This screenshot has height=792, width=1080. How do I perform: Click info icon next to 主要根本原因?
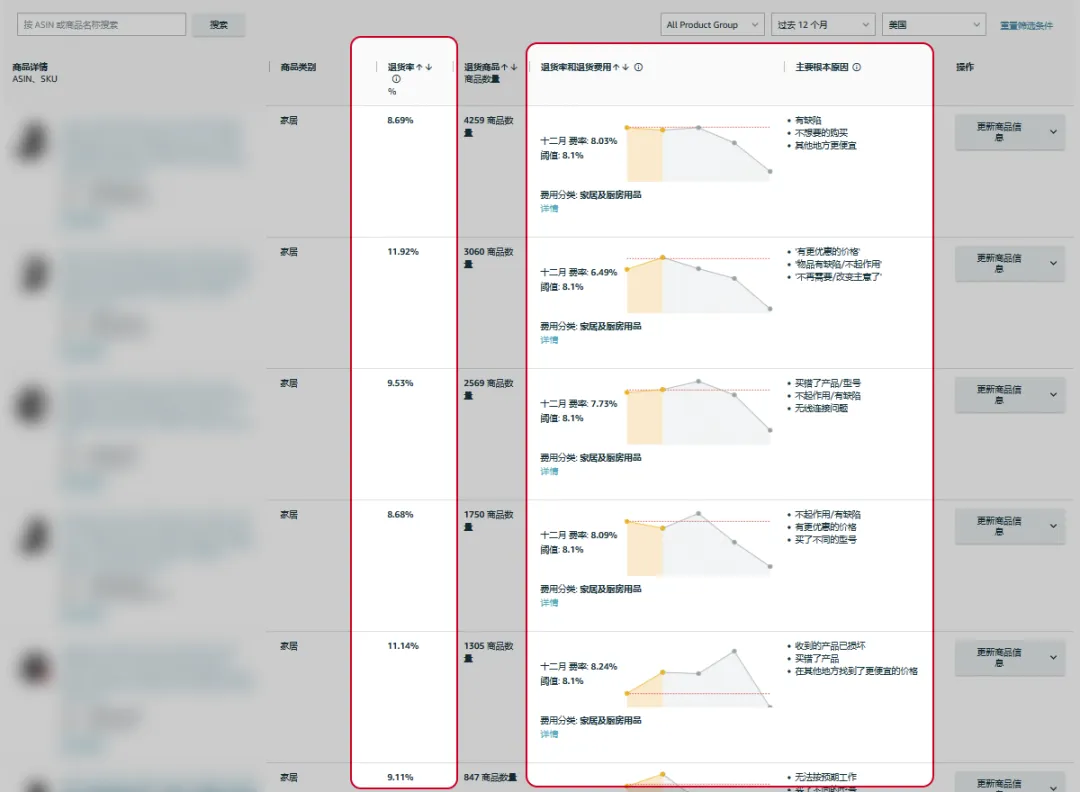pyautogui.click(x=856, y=68)
